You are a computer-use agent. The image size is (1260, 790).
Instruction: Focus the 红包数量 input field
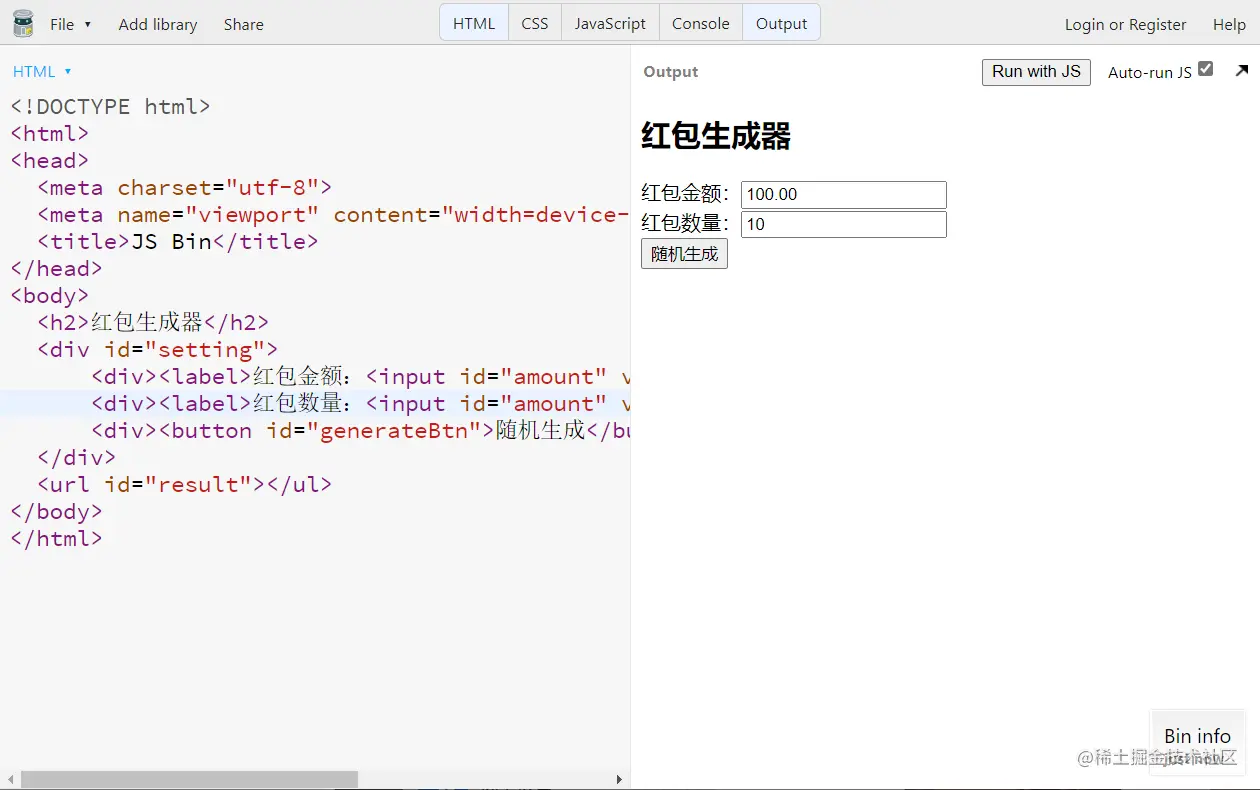(843, 224)
